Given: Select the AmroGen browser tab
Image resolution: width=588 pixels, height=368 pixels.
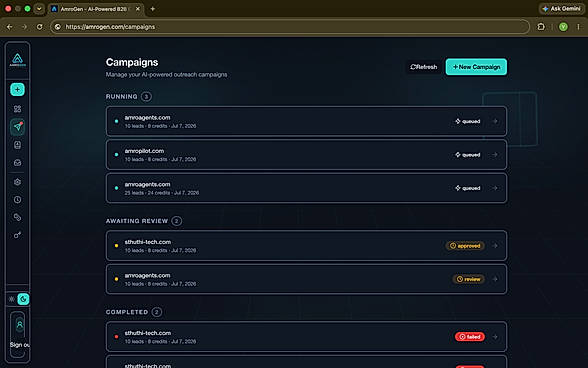Looking at the screenshot, I should [x=96, y=9].
